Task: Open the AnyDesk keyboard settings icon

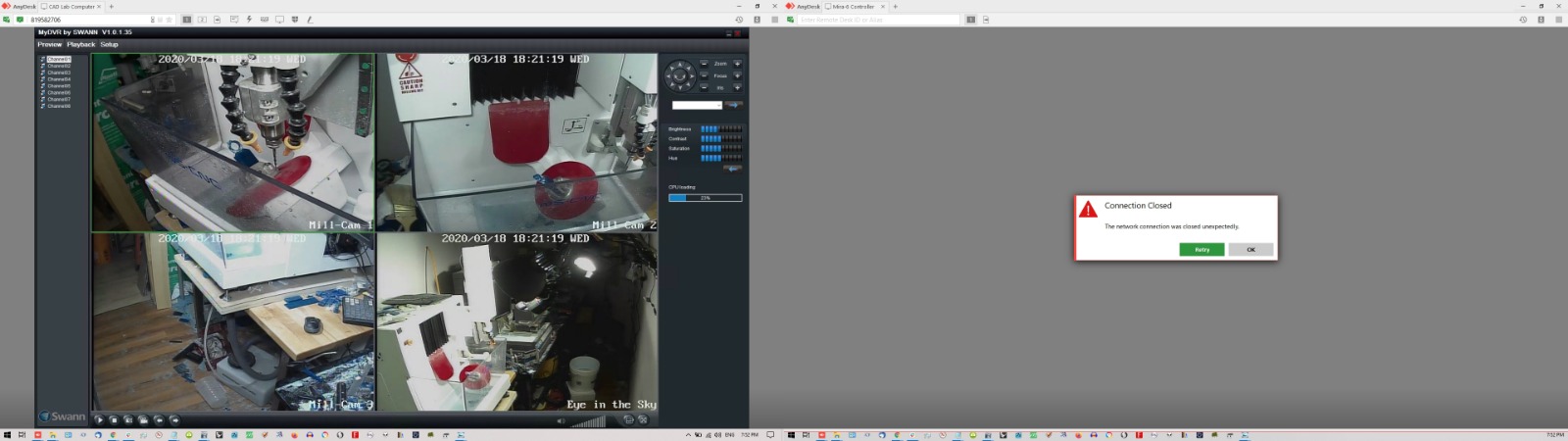Action: click(x=265, y=20)
